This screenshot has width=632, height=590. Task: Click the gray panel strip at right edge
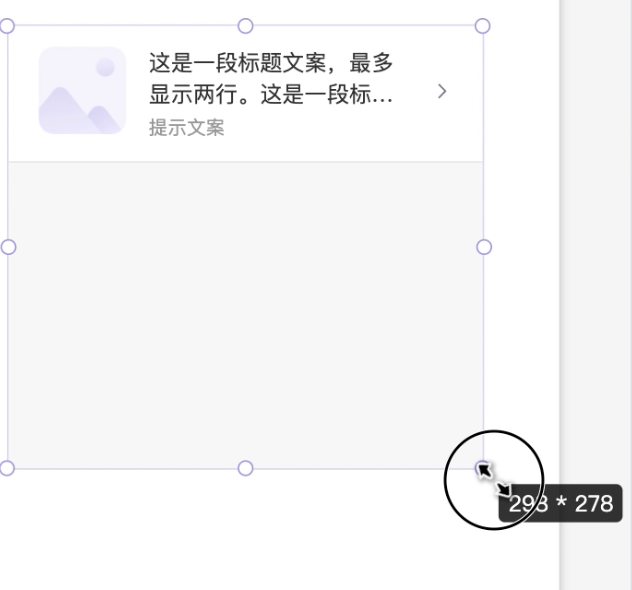click(596, 295)
